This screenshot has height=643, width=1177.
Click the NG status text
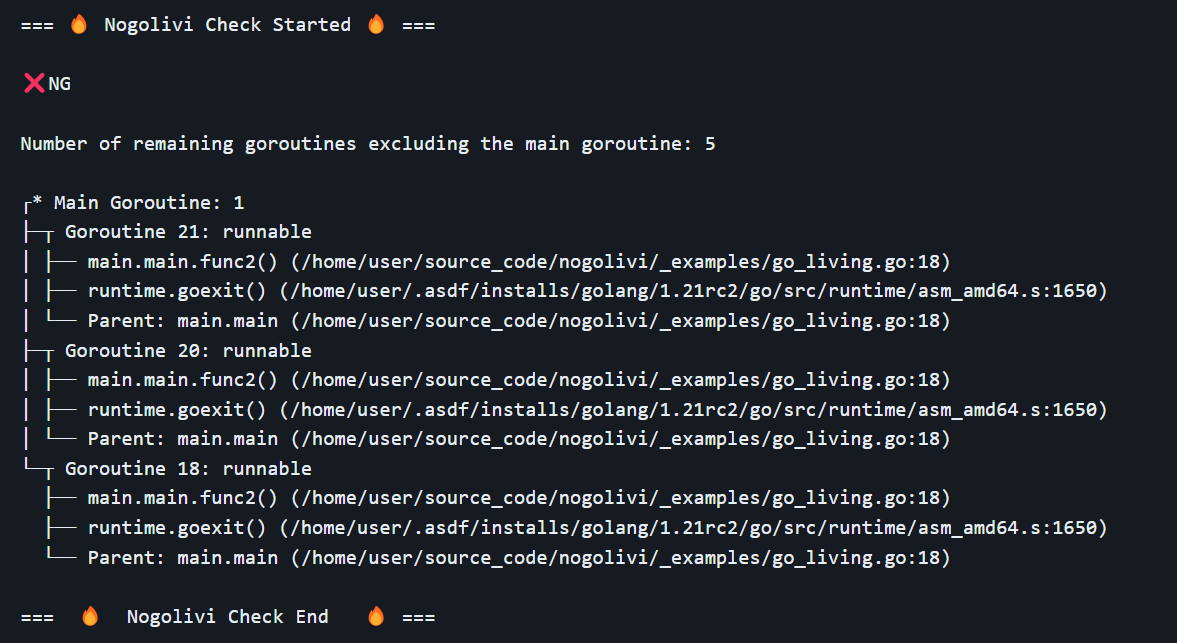(60, 84)
